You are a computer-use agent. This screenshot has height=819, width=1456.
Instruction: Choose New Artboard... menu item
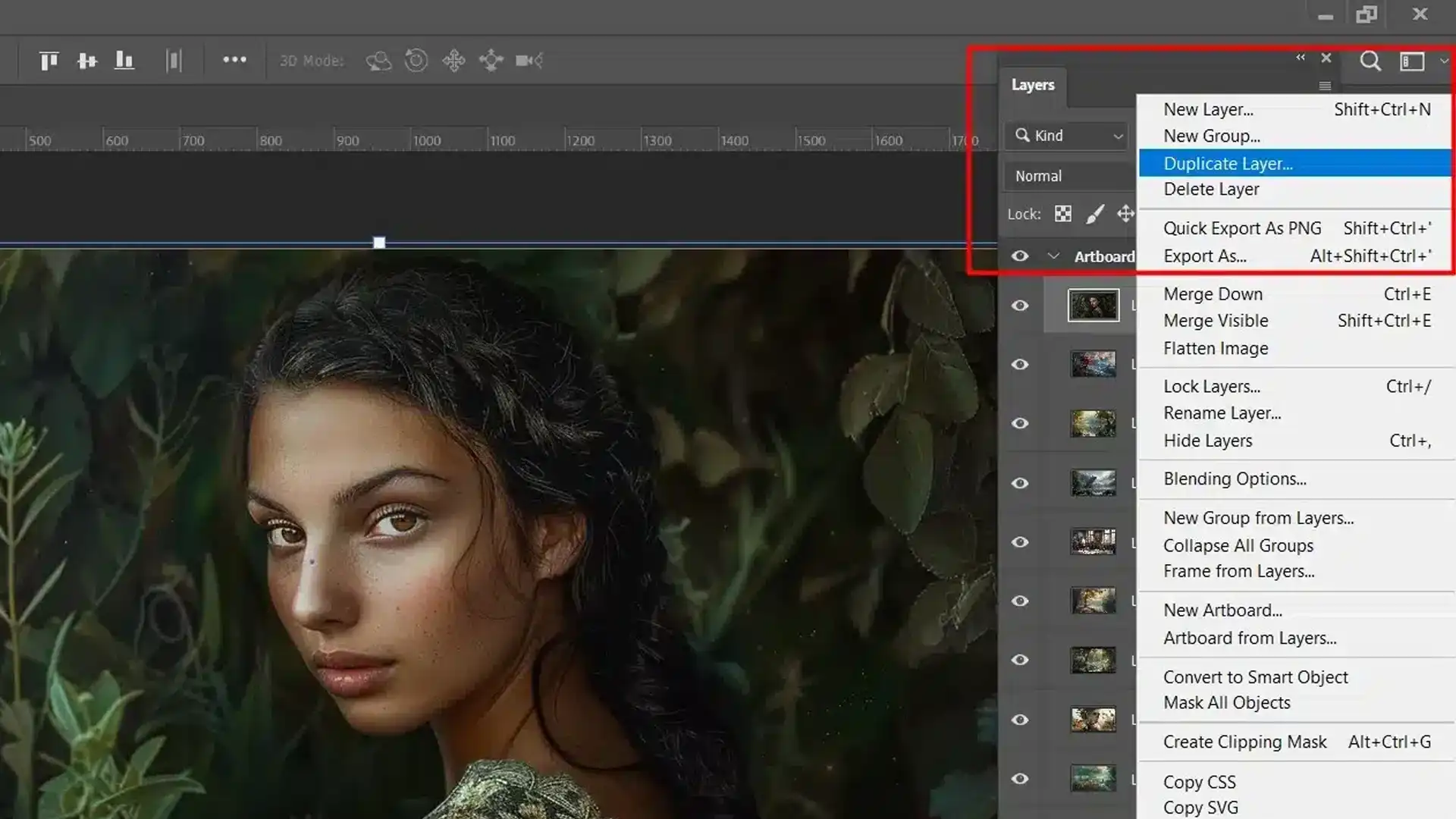[x=1297, y=610]
